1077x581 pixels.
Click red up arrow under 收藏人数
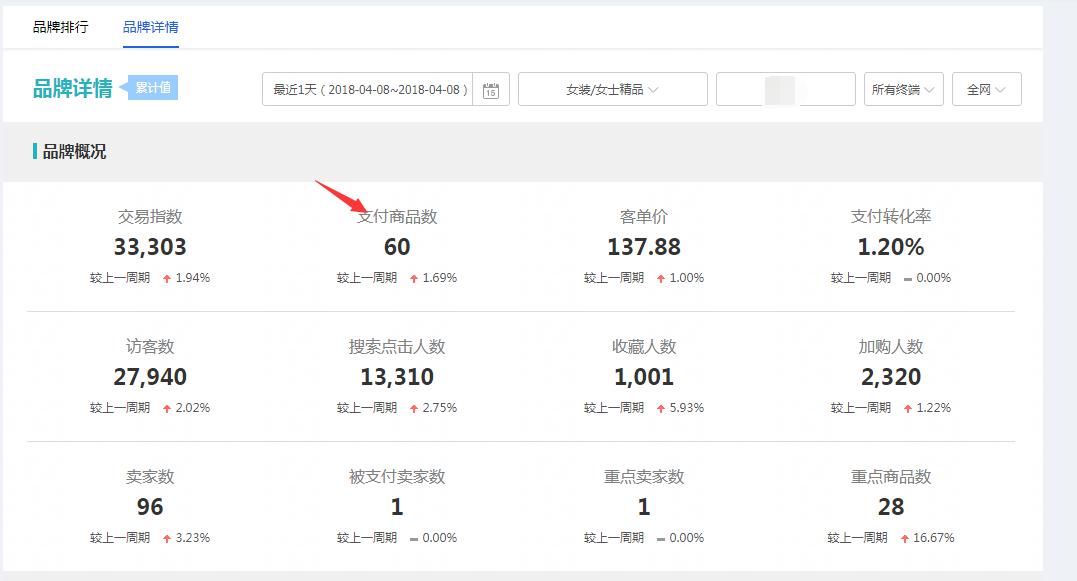pyautogui.click(x=661, y=408)
